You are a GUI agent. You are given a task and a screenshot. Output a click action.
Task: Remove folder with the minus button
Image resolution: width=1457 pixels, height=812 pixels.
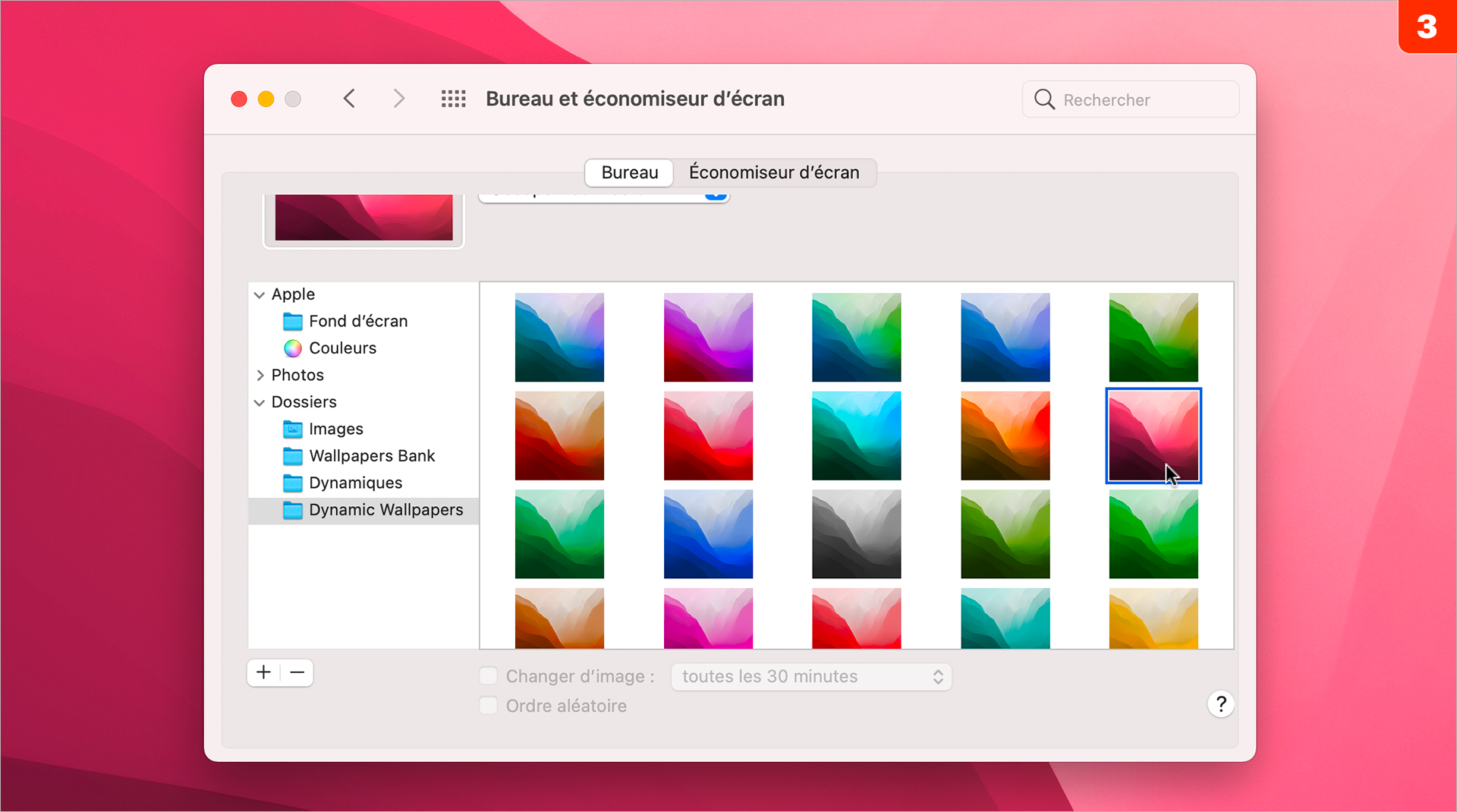pyautogui.click(x=297, y=672)
